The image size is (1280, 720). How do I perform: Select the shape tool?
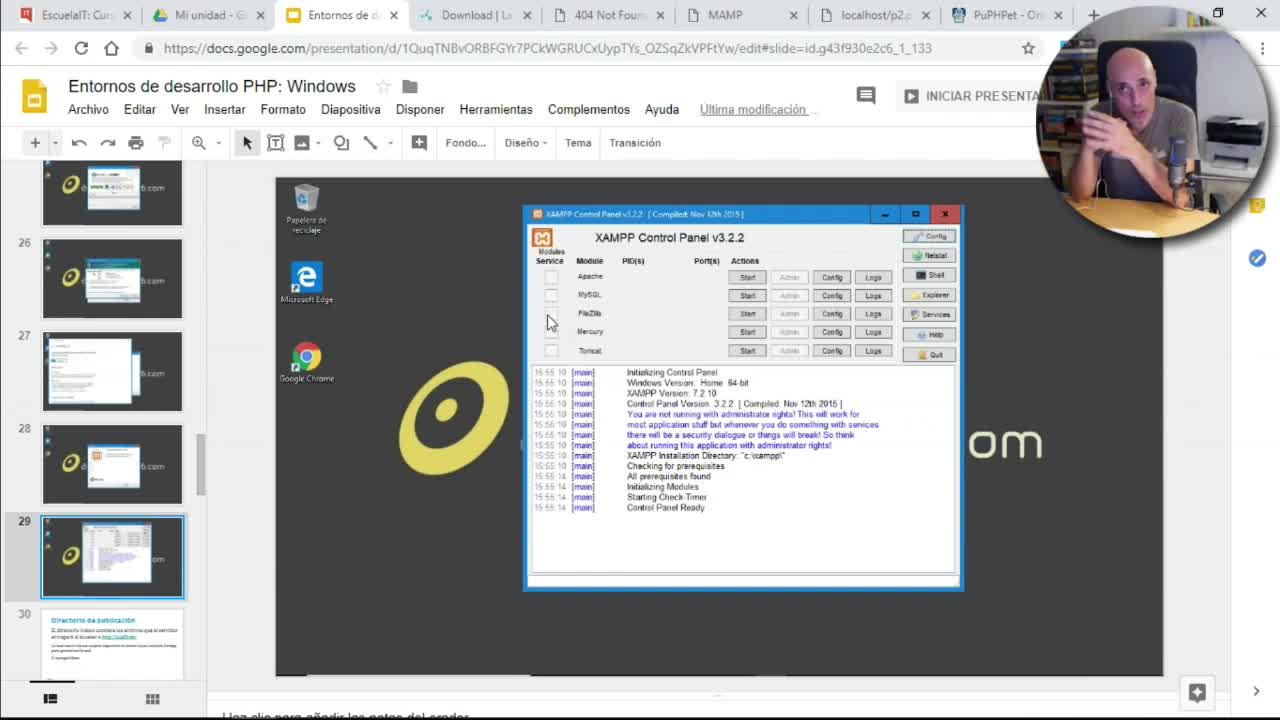point(341,143)
